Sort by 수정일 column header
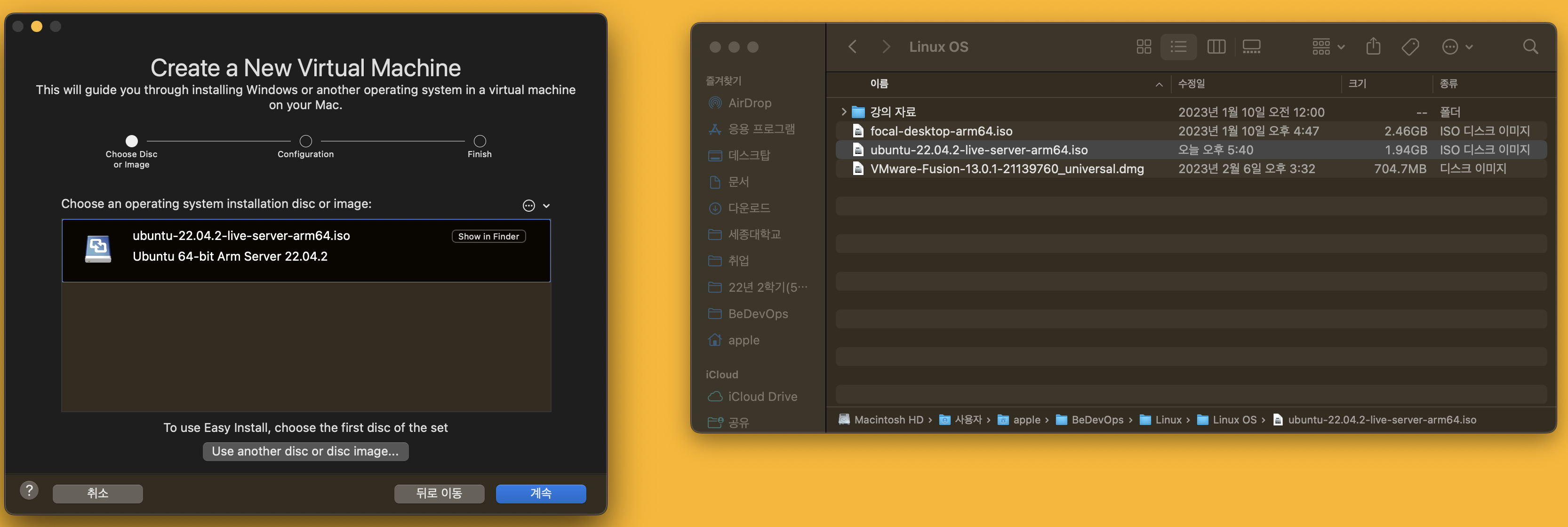The height and width of the screenshot is (527, 1568). 1191,84
